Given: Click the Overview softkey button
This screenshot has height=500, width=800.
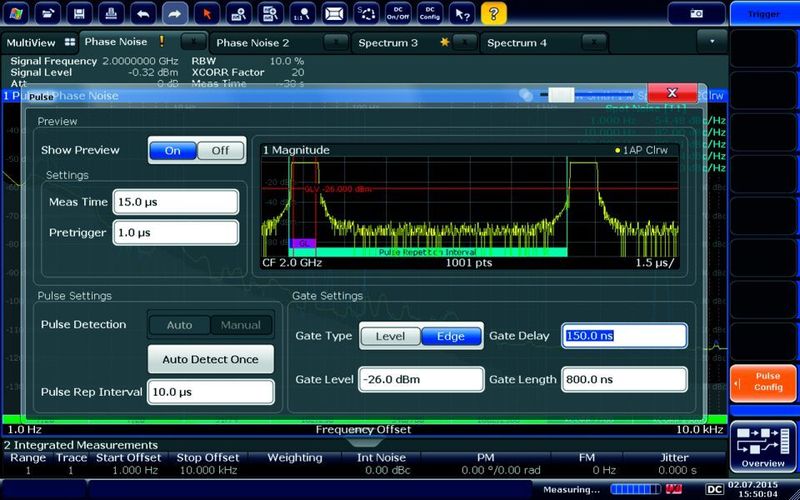Looking at the screenshot, I should [x=764, y=447].
